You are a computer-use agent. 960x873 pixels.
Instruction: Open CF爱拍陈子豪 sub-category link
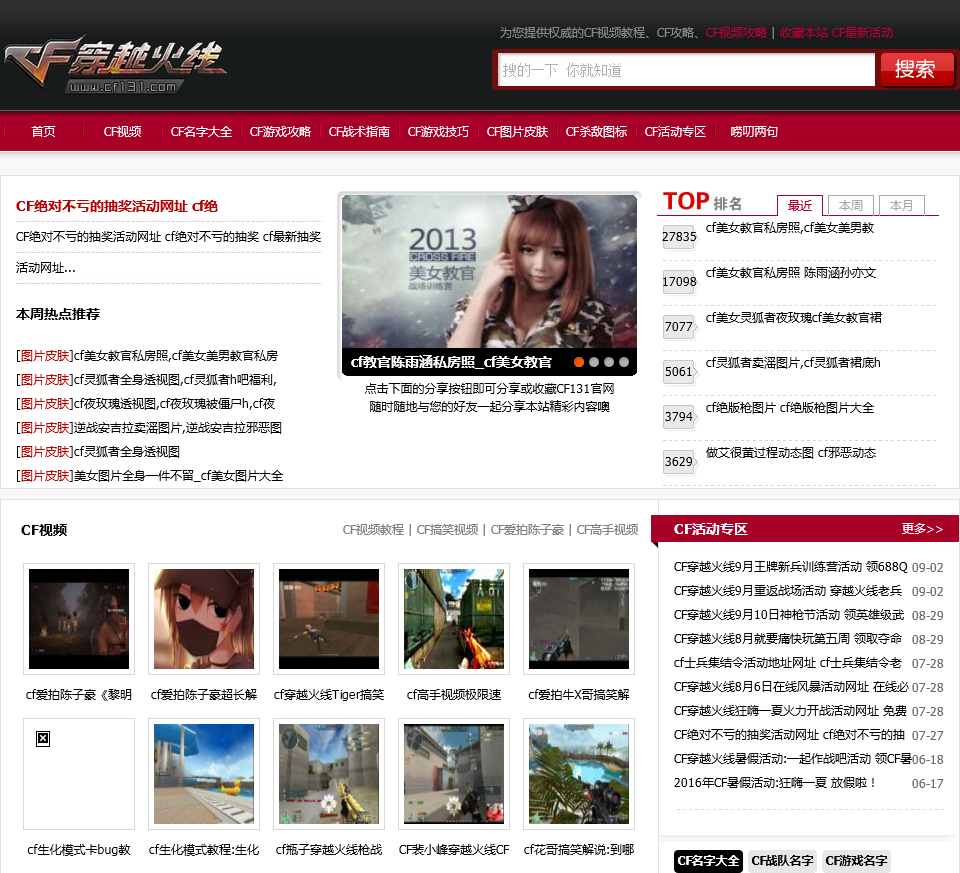point(527,530)
